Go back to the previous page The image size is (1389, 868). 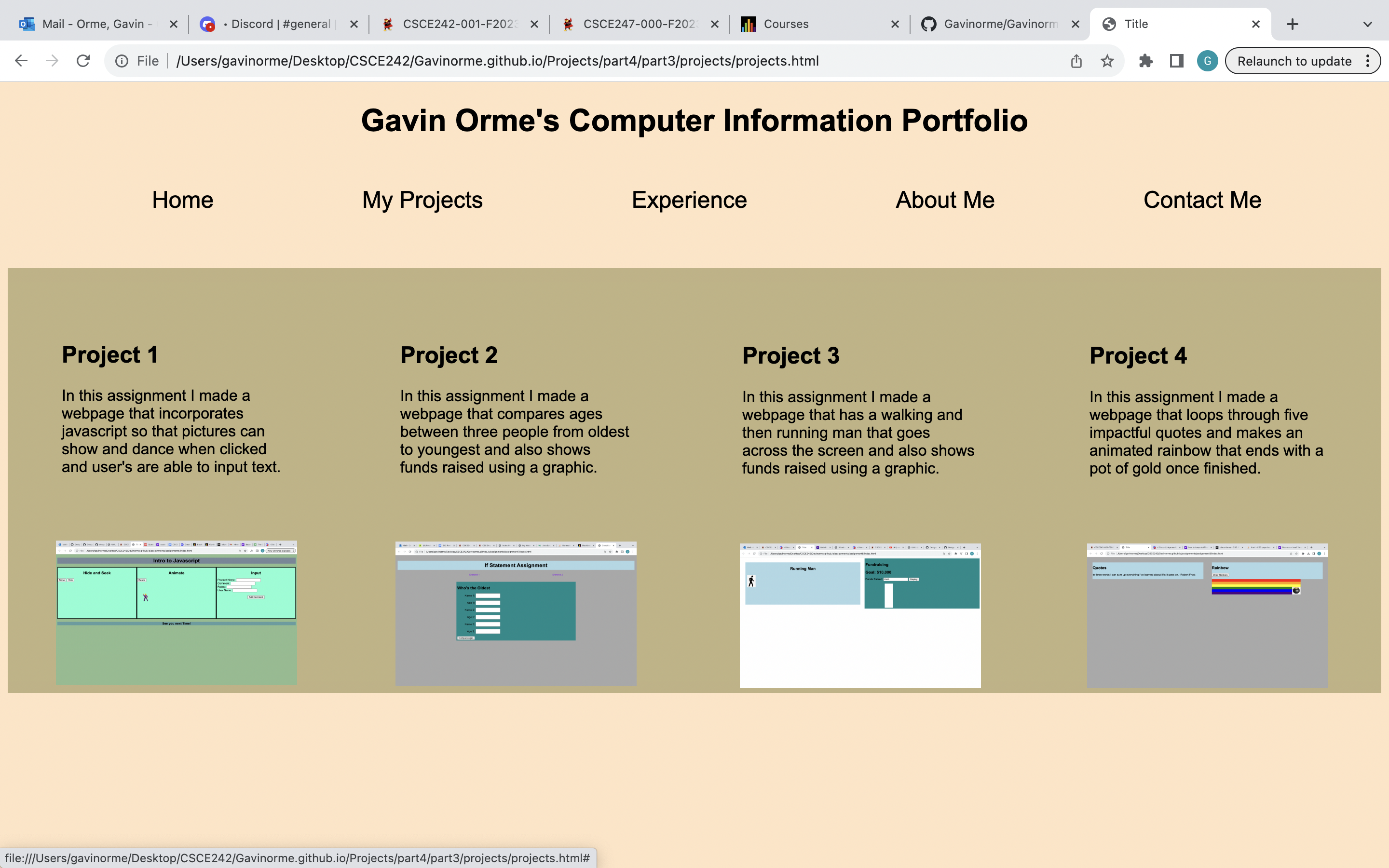[21, 61]
